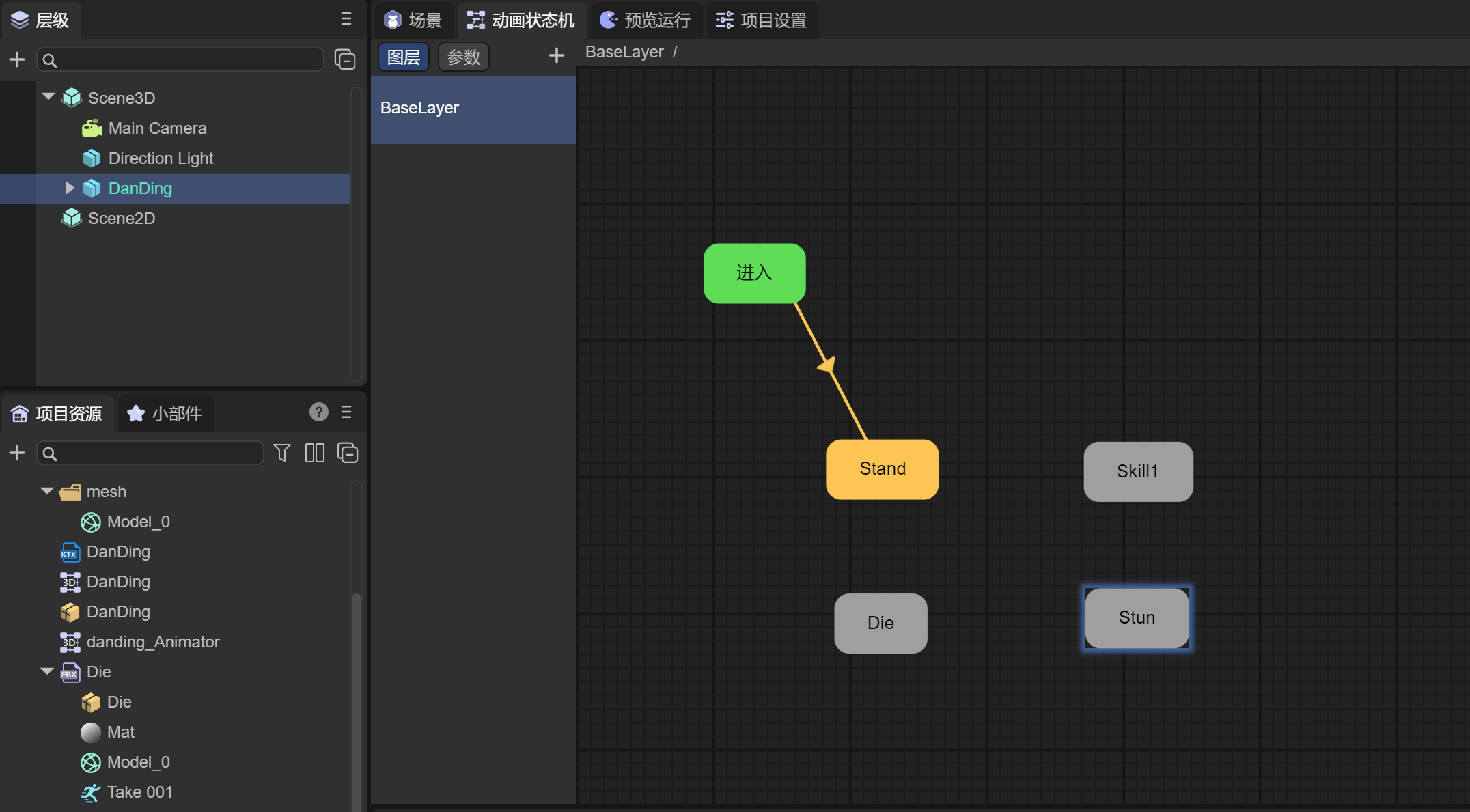
Task: Open the 预览运行 preview tab
Action: [646, 20]
